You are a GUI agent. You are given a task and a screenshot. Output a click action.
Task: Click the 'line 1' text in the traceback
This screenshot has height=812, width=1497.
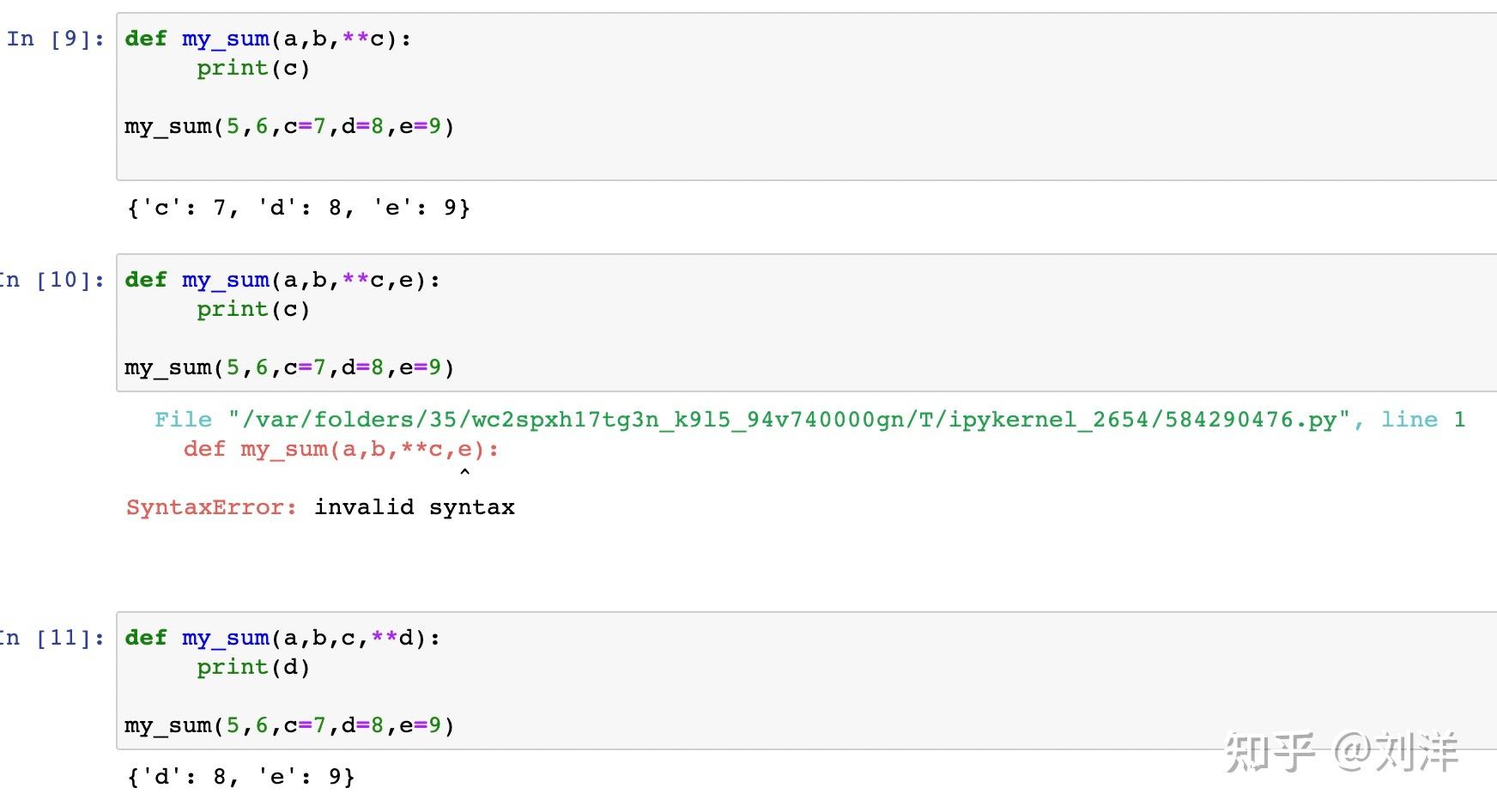(1422, 420)
